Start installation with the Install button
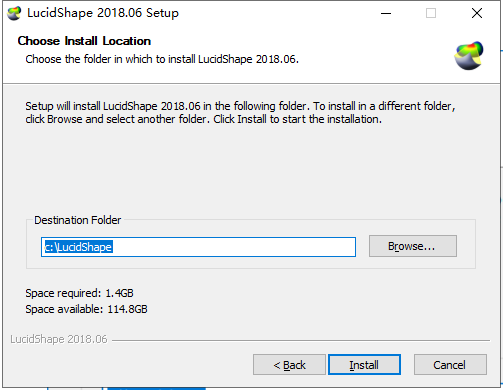The width and height of the screenshot is (503, 390). click(364, 365)
